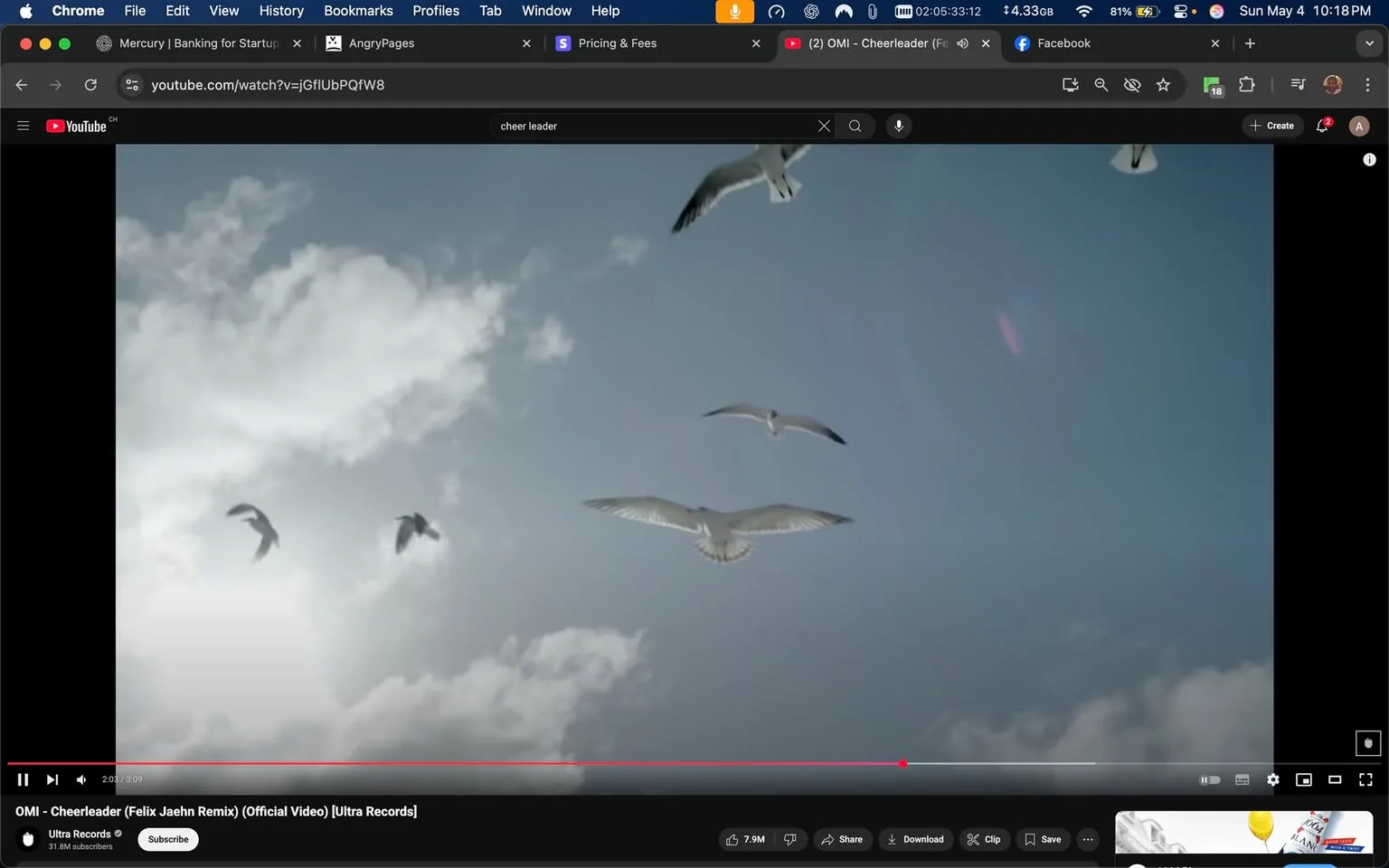Expand the tab search dropdown
This screenshot has height=868, width=1389.
[1369, 43]
